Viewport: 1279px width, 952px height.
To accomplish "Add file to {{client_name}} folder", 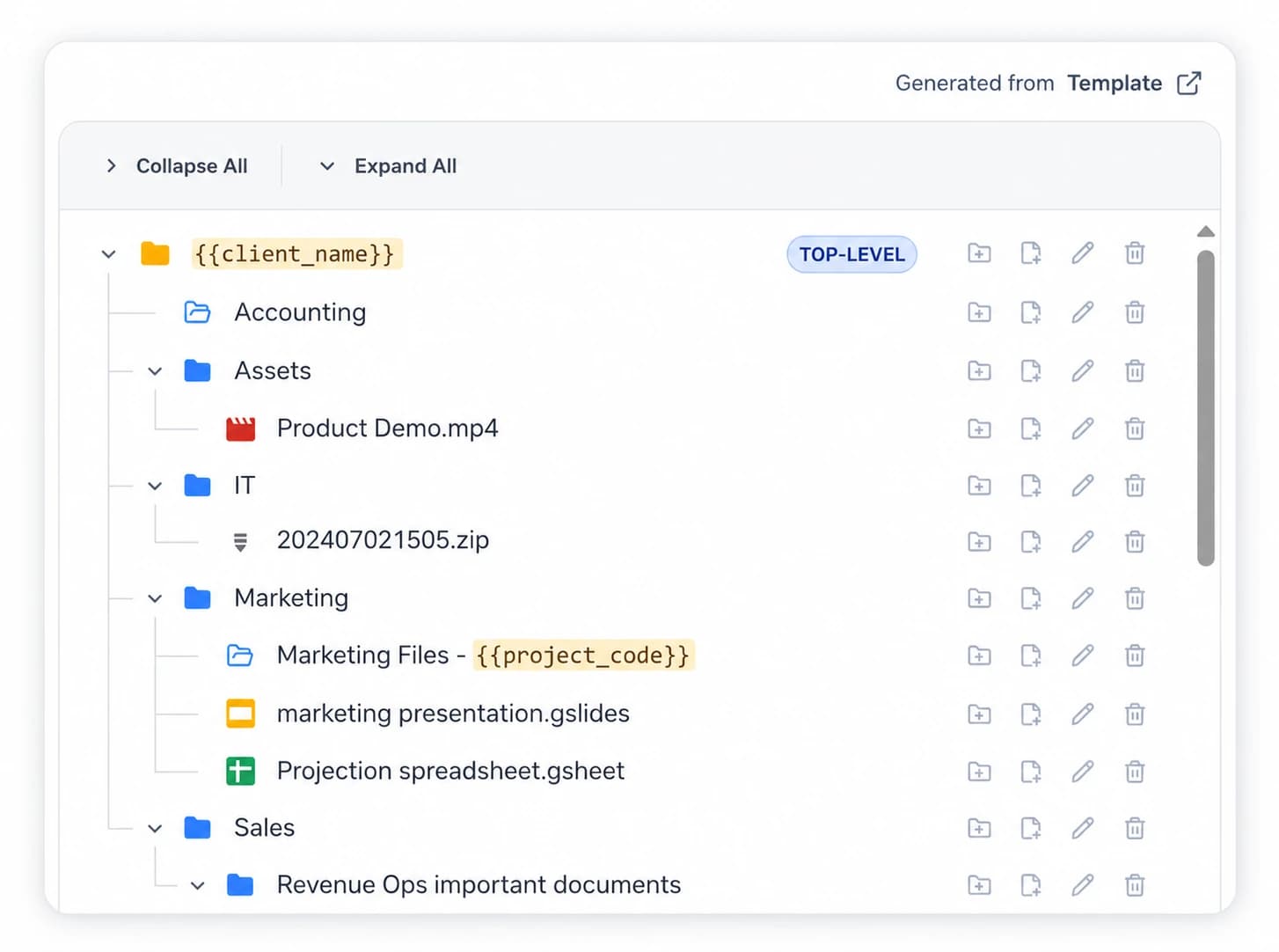I will click(x=1031, y=253).
